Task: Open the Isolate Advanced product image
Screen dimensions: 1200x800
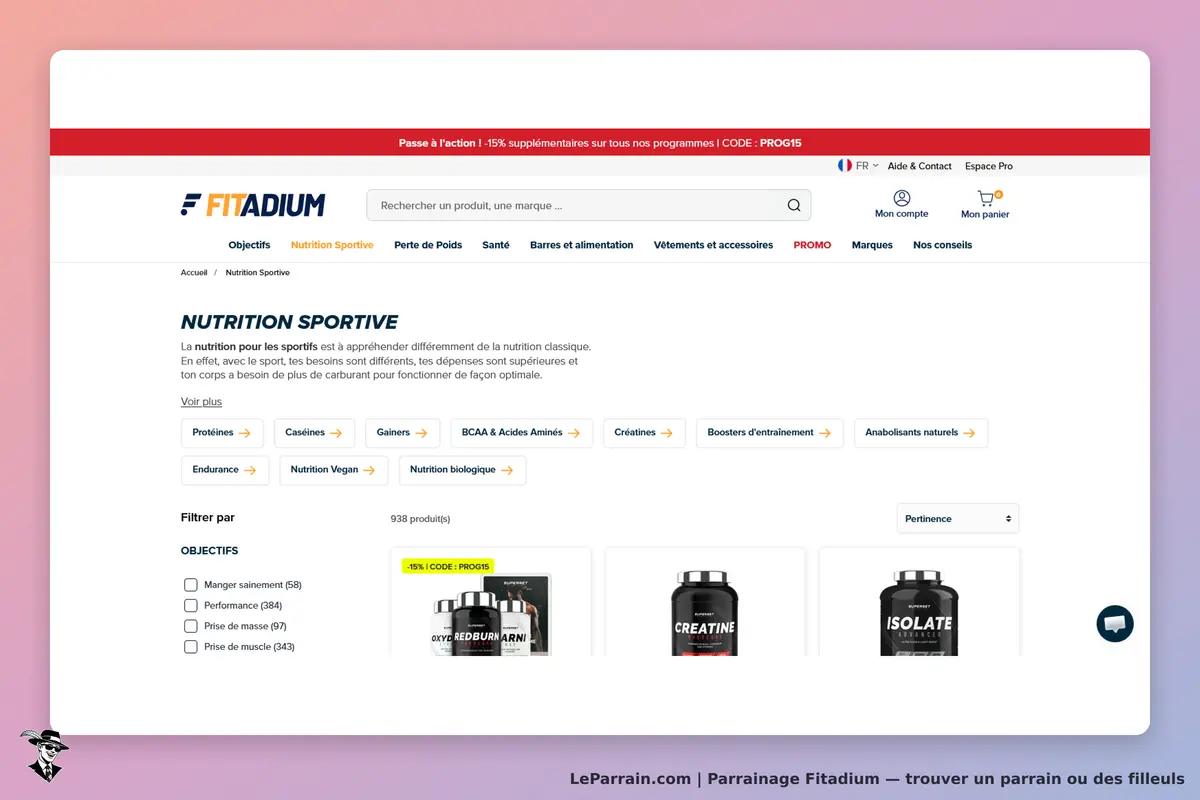Action: pos(919,613)
